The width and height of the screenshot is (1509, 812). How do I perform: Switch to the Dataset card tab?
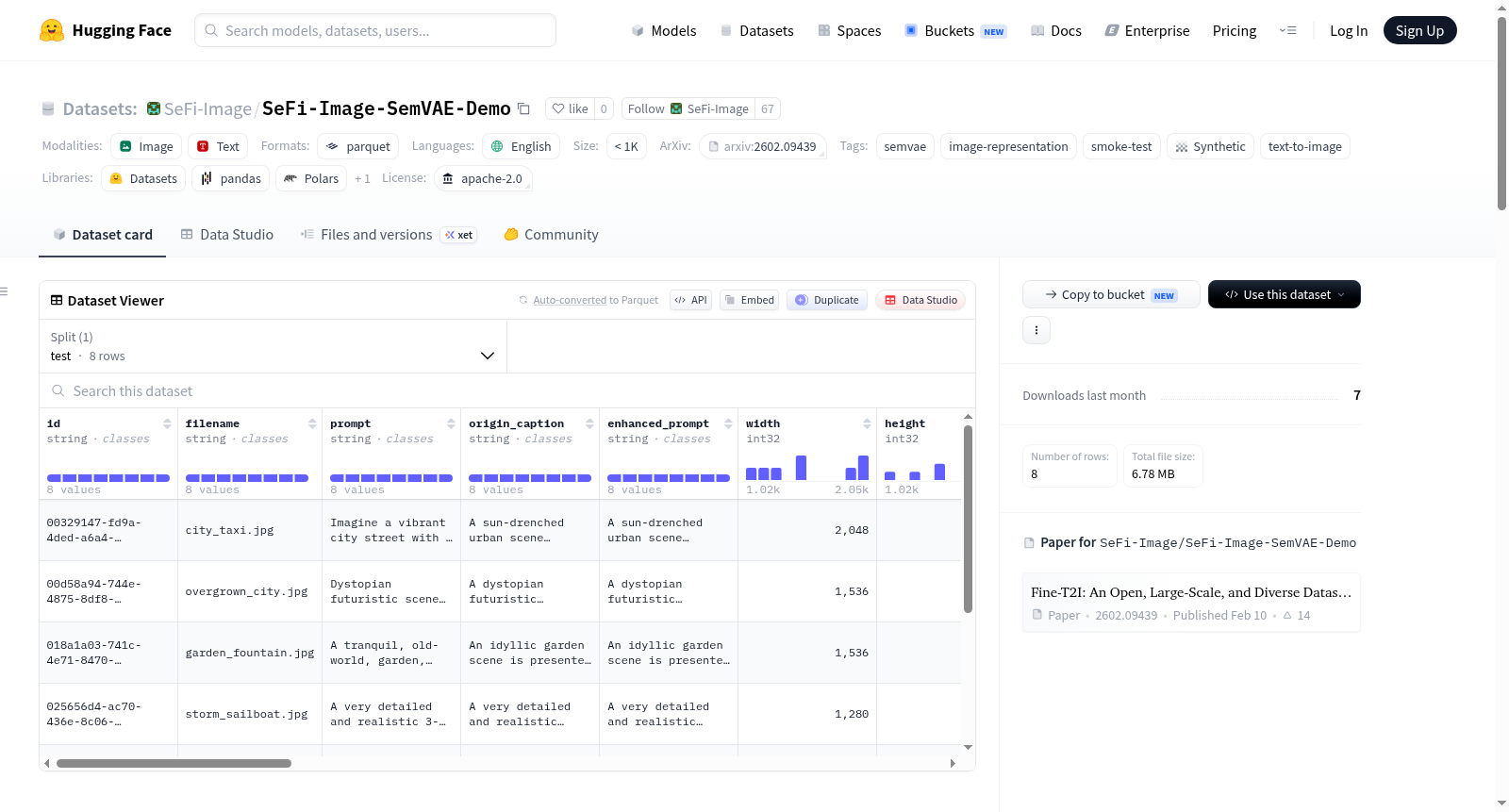(x=103, y=234)
